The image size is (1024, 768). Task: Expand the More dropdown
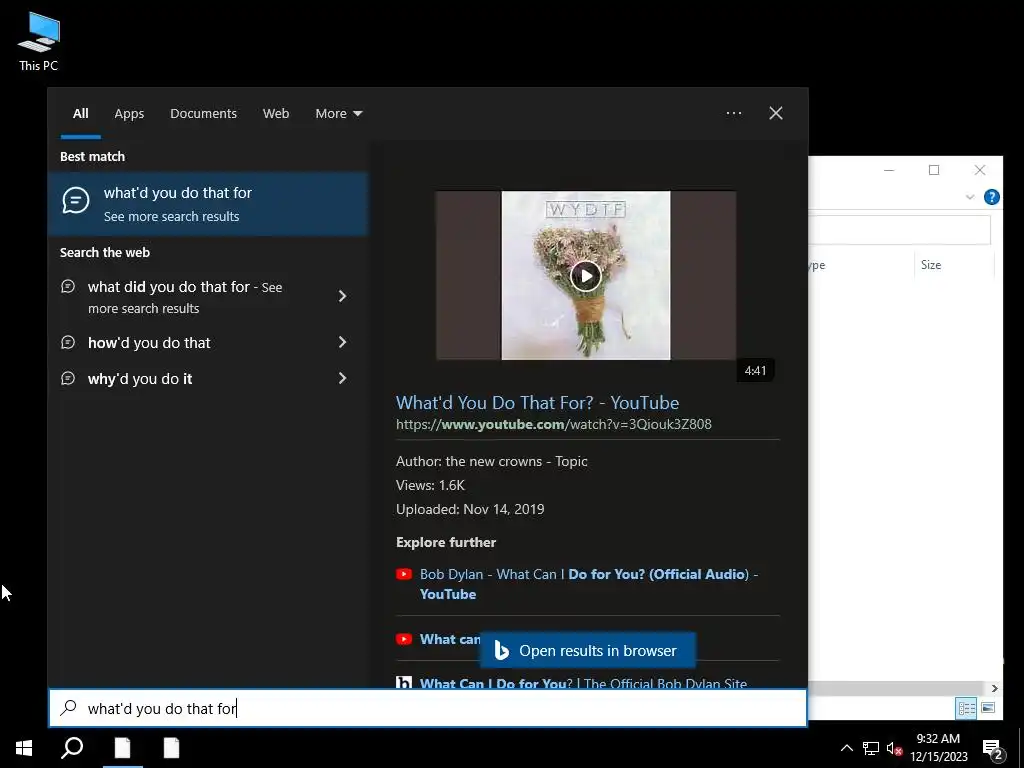coord(338,114)
